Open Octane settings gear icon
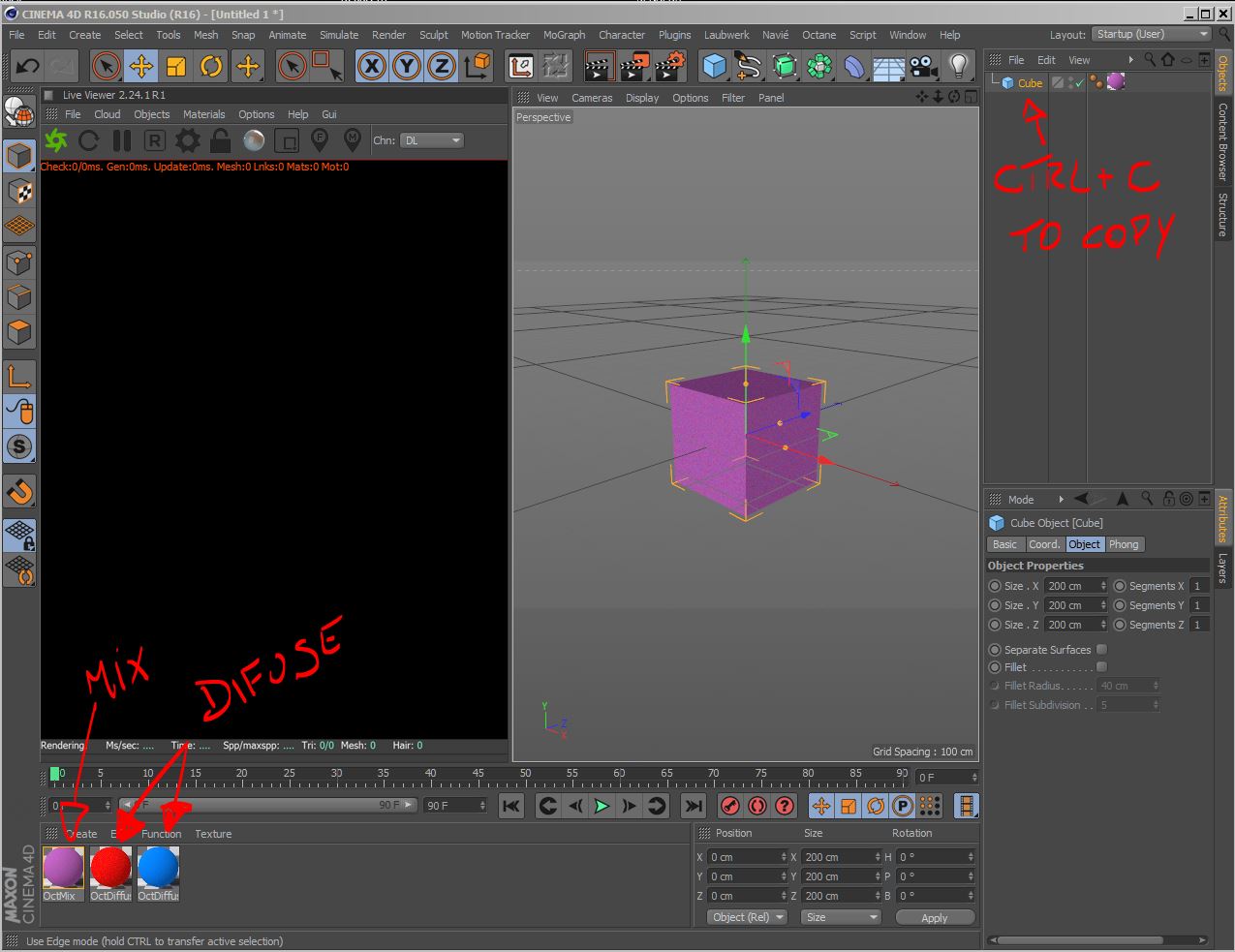 (188, 140)
